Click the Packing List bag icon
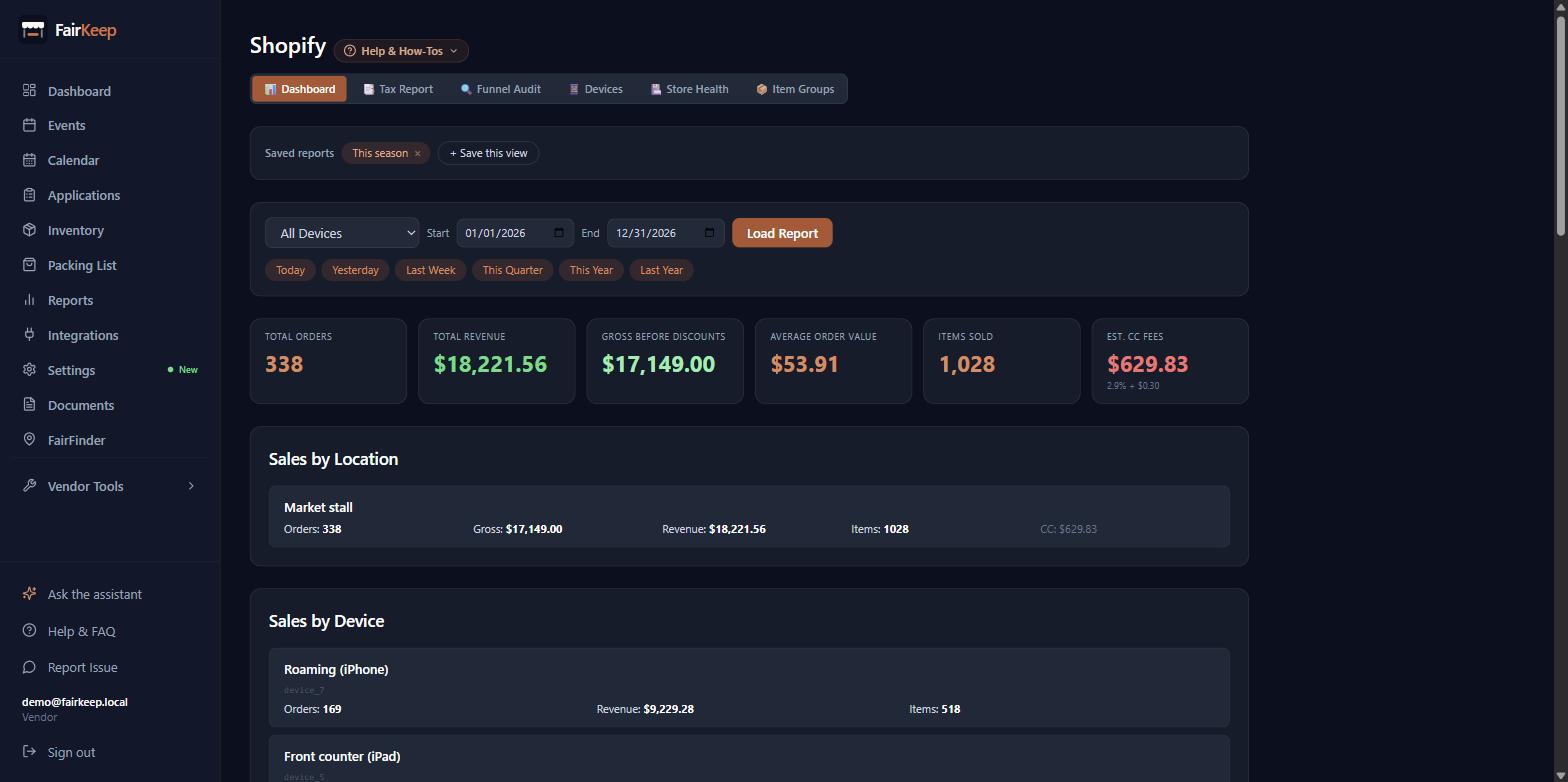Viewport: 1568px width, 782px height. 30,265
